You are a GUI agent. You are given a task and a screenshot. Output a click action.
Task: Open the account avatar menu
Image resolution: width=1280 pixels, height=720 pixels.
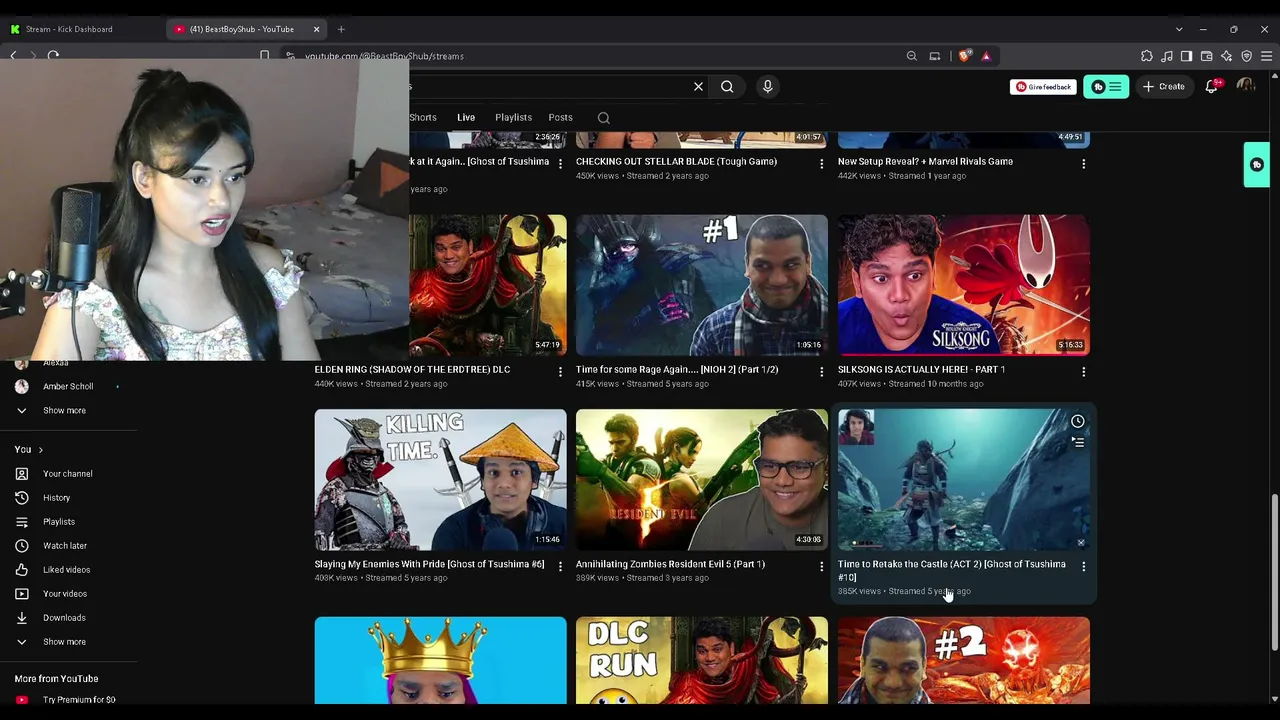tap(1246, 87)
